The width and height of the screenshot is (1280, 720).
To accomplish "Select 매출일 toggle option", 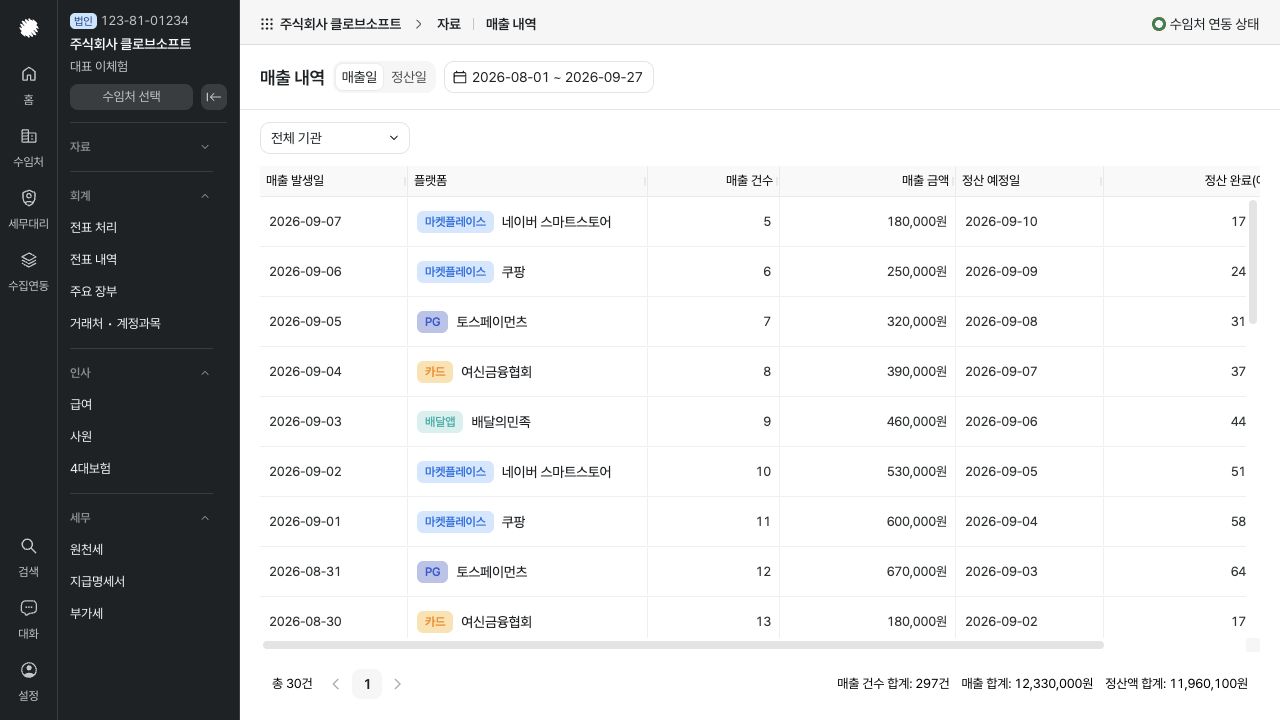I will point(360,77).
